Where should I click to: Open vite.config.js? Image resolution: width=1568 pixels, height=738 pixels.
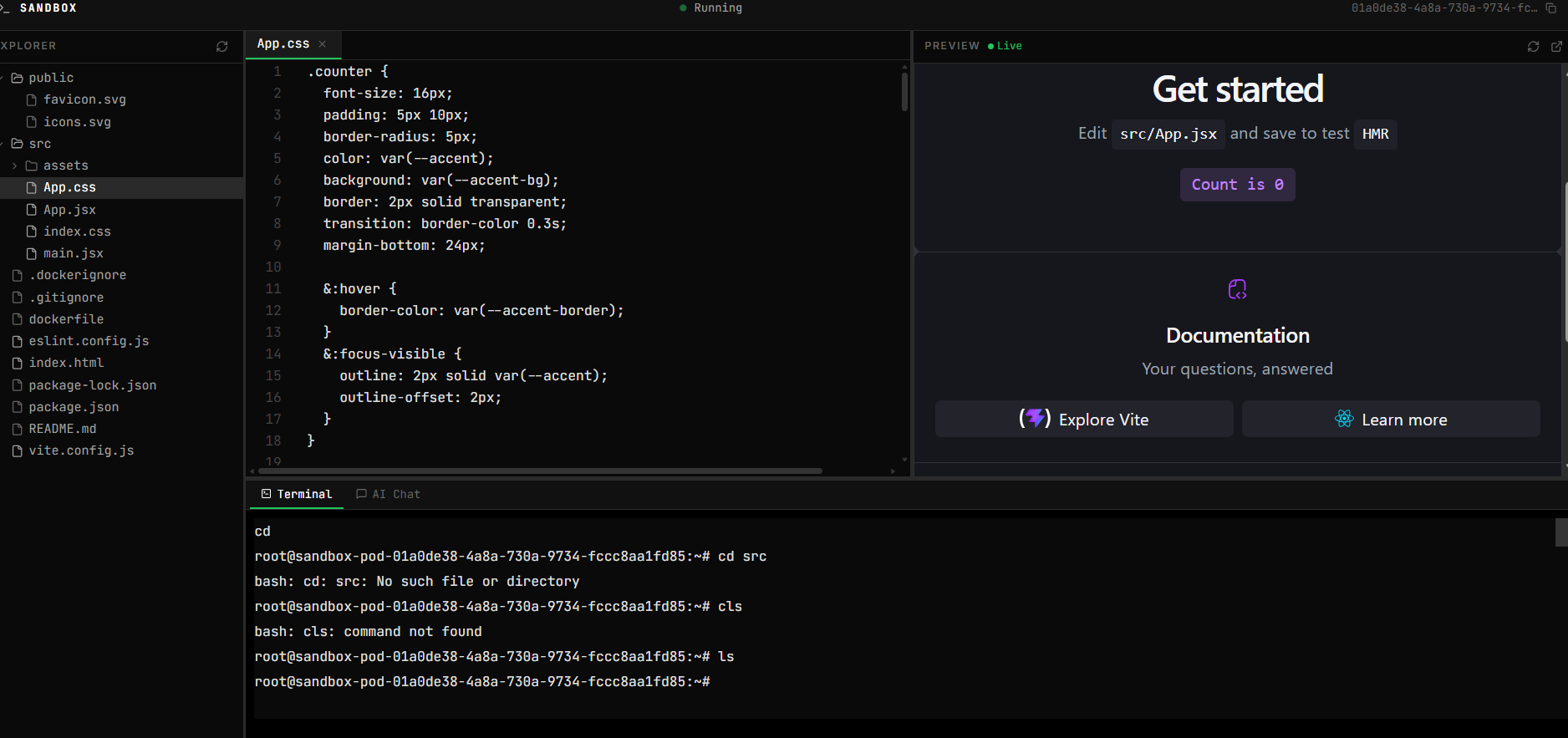click(x=81, y=450)
